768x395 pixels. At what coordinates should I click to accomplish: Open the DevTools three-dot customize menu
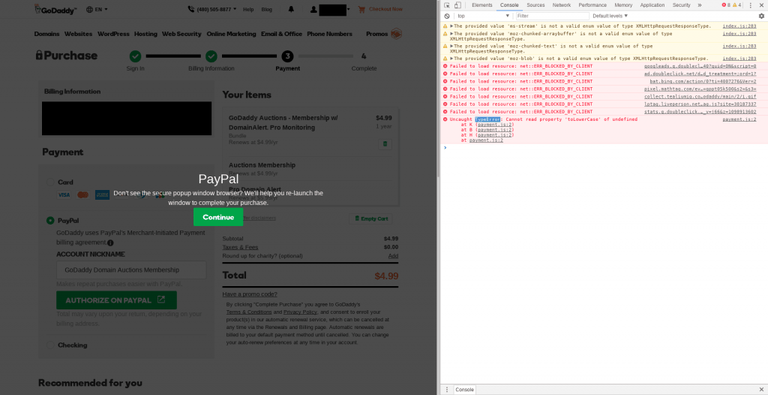pyautogui.click(x=750, y=5)
